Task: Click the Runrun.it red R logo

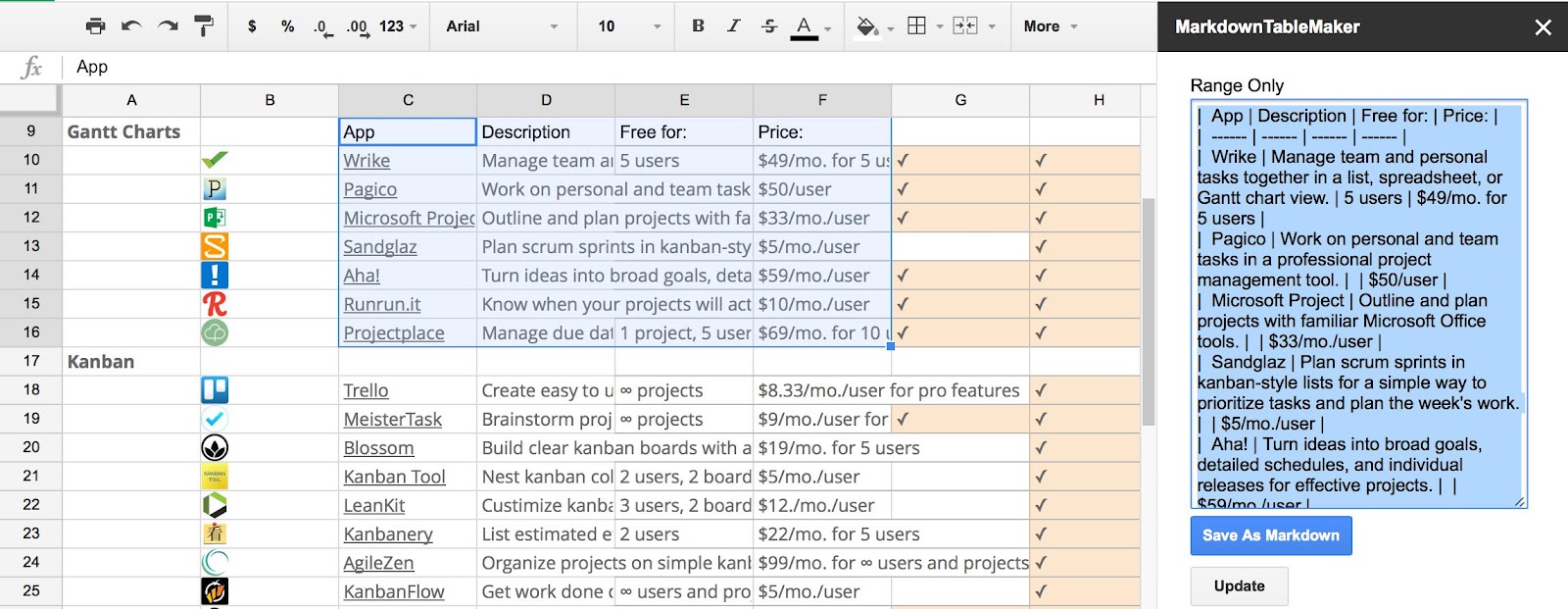Action: tap(215, 304)
